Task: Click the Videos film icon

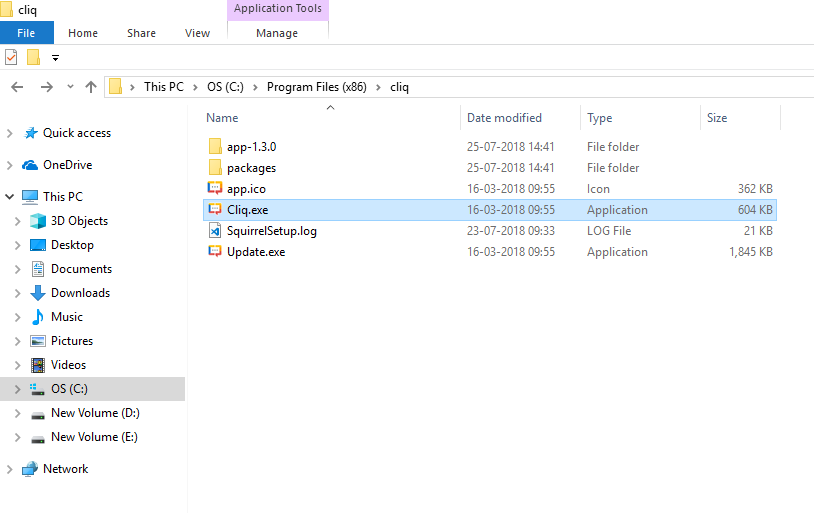Action: point(38,365)
